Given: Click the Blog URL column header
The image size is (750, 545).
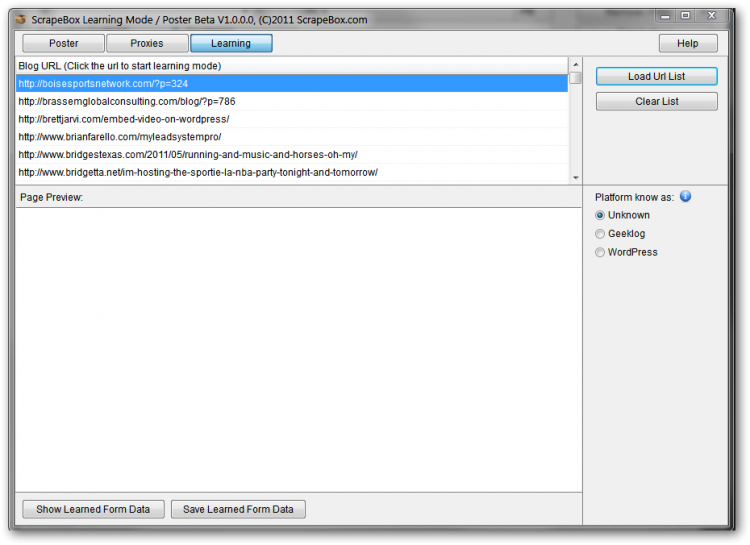Looking at the screenshot, I should click(292, 66).
